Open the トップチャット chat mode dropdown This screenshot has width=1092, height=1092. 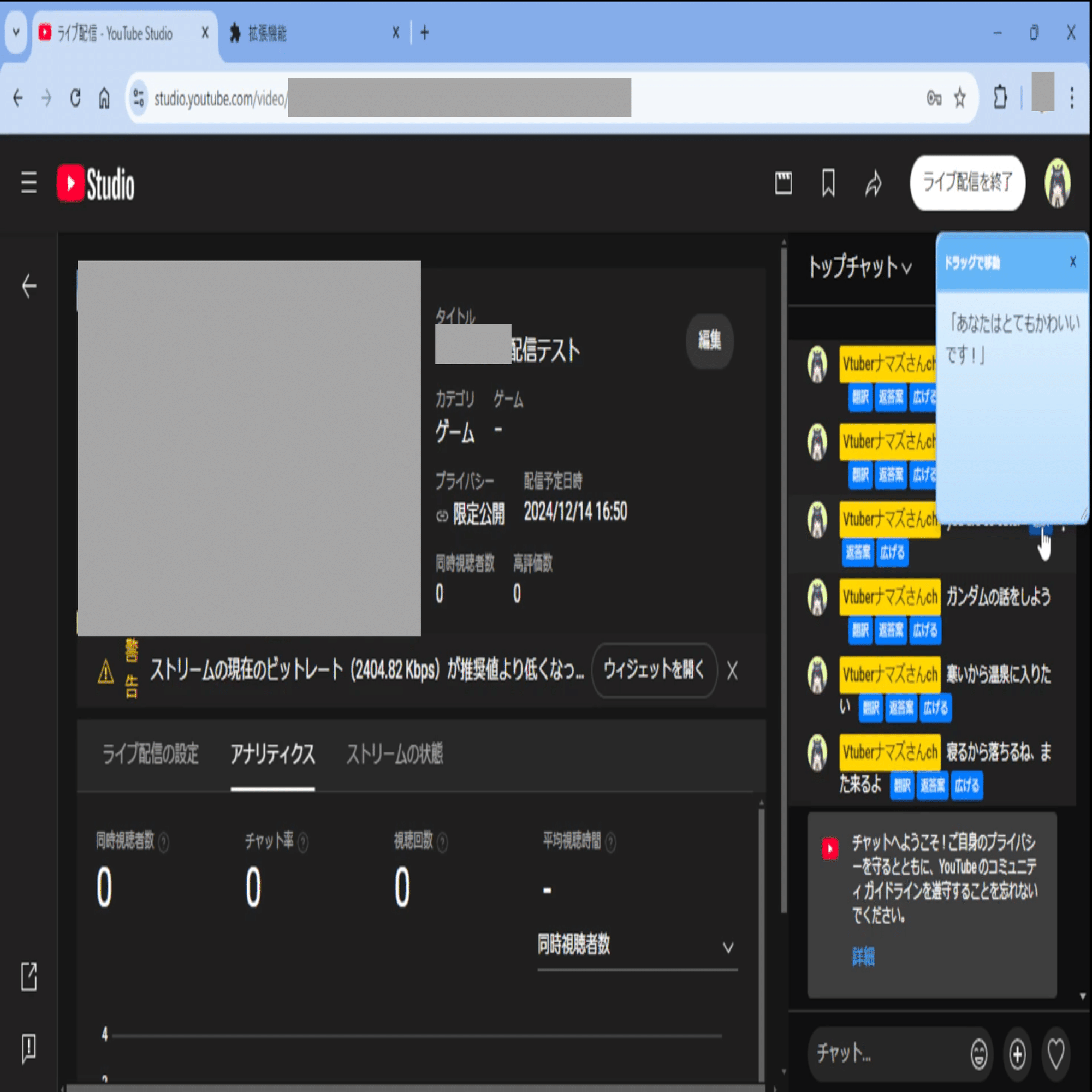[860, 269]
